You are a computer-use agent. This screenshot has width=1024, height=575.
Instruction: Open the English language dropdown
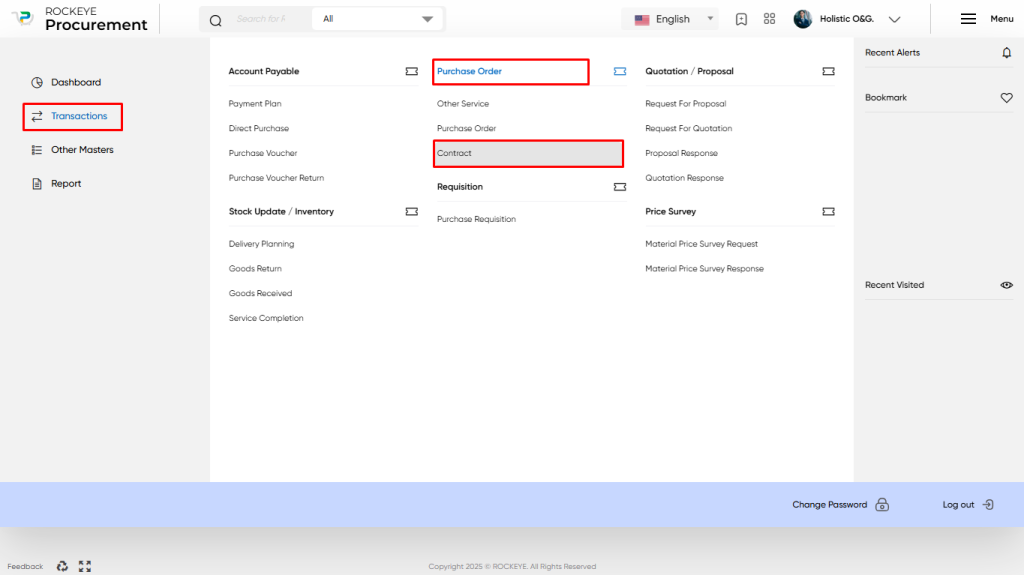[670, 19]
